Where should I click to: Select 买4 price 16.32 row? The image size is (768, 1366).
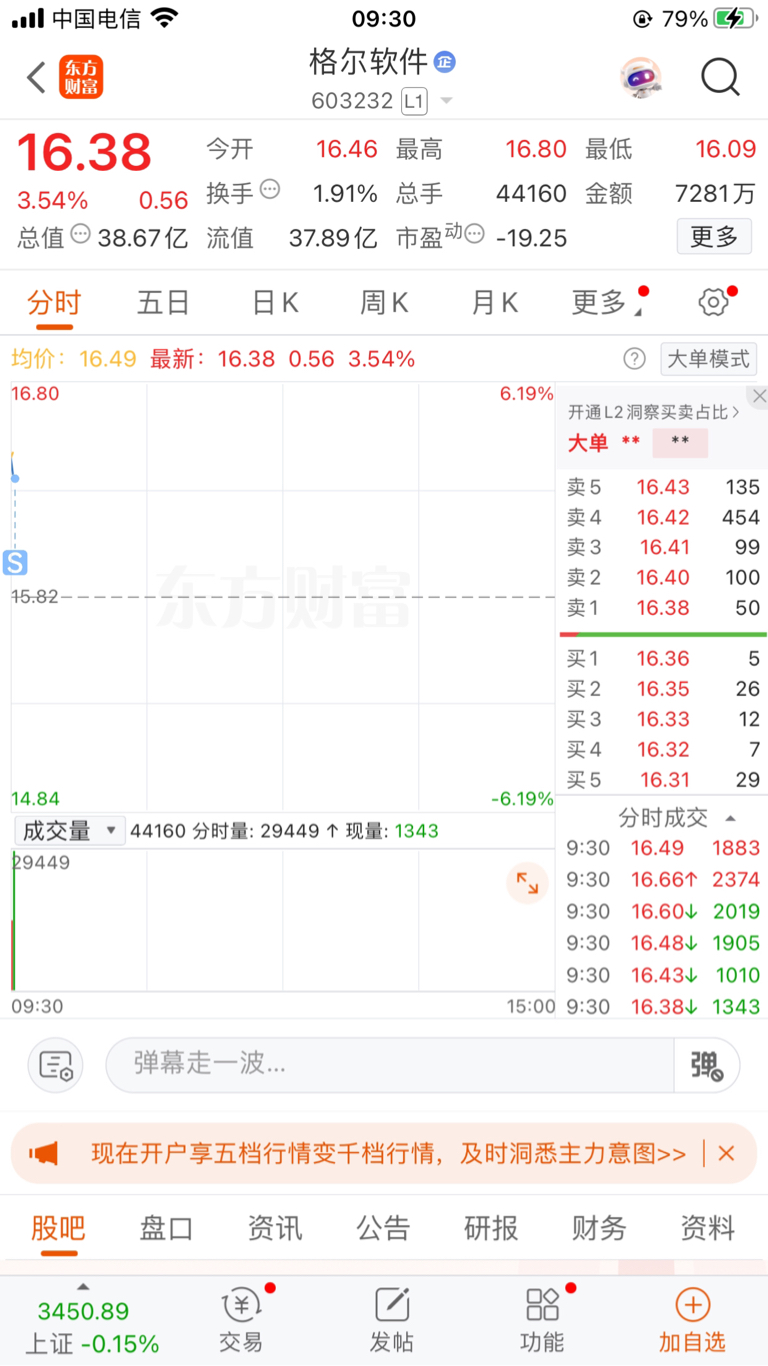click(x=663, y=749)
